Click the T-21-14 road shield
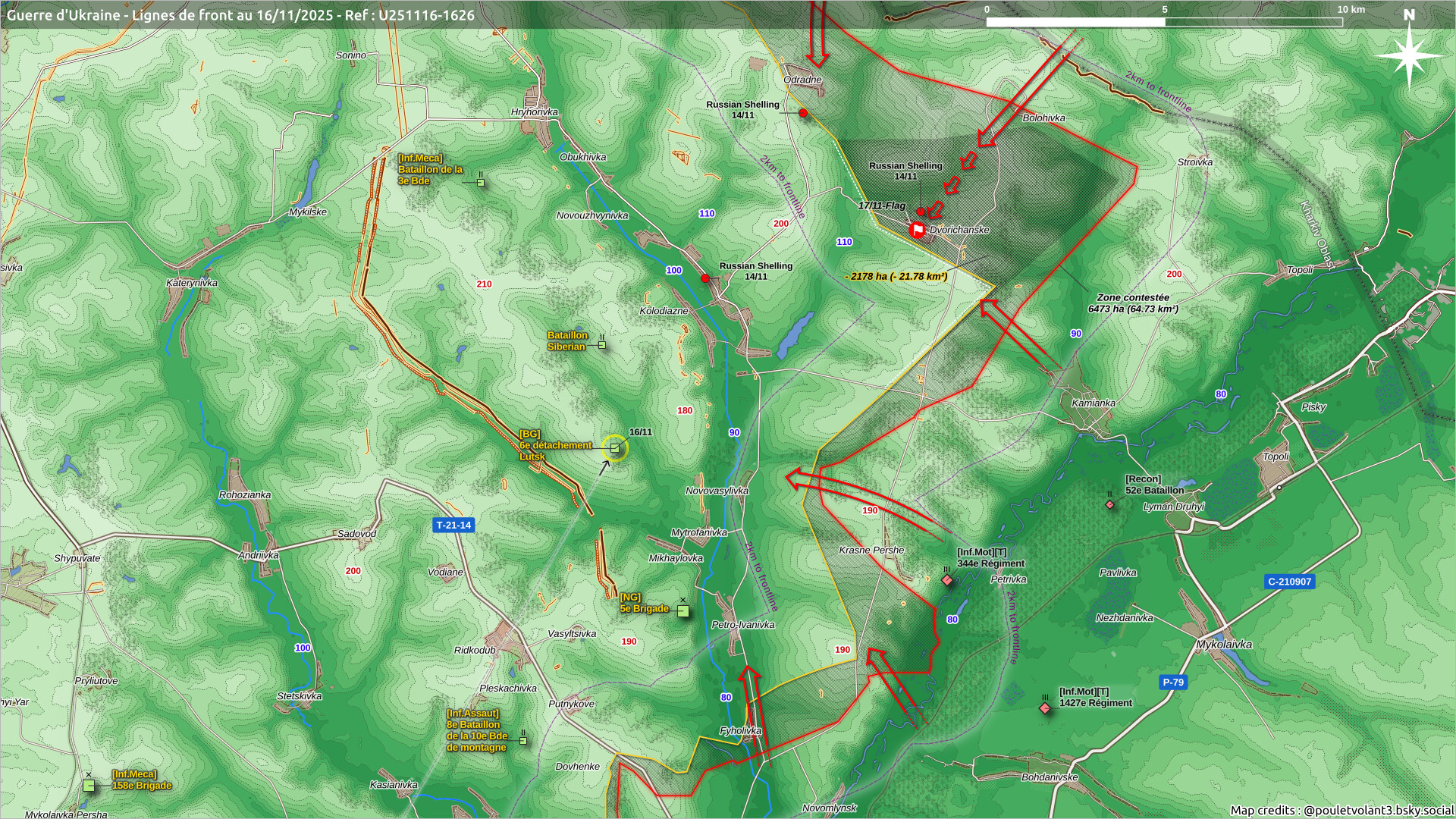 pyautogui.click(x=453, y=525)
